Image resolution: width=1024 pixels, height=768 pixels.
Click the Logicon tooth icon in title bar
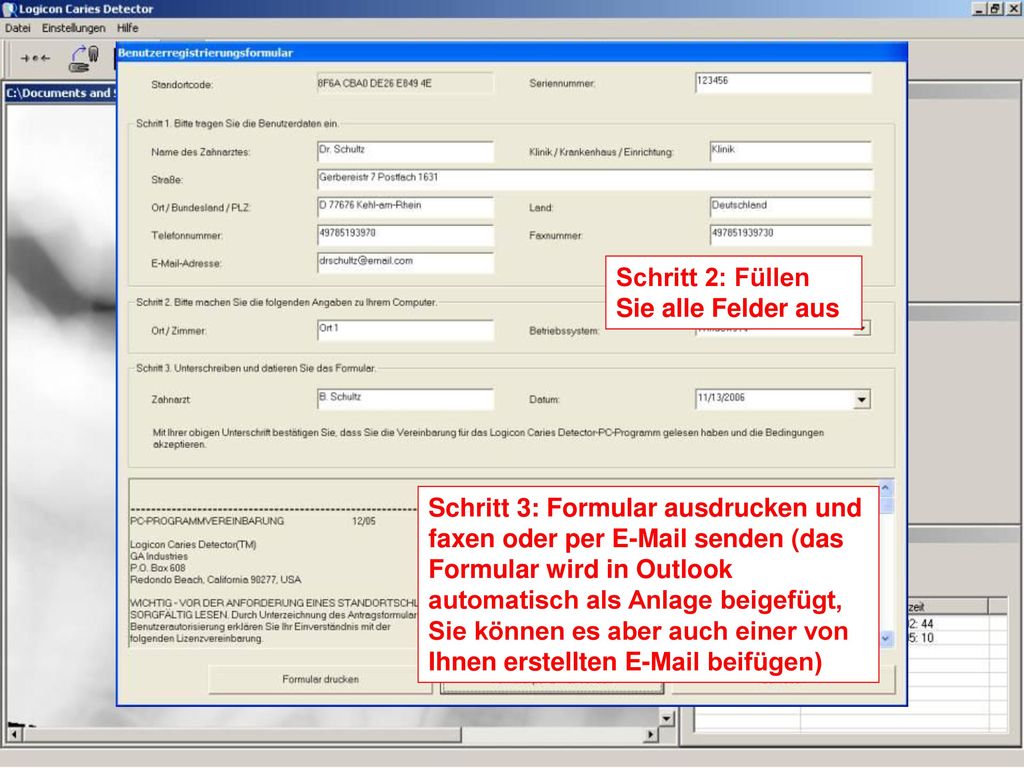coord(9,9)
